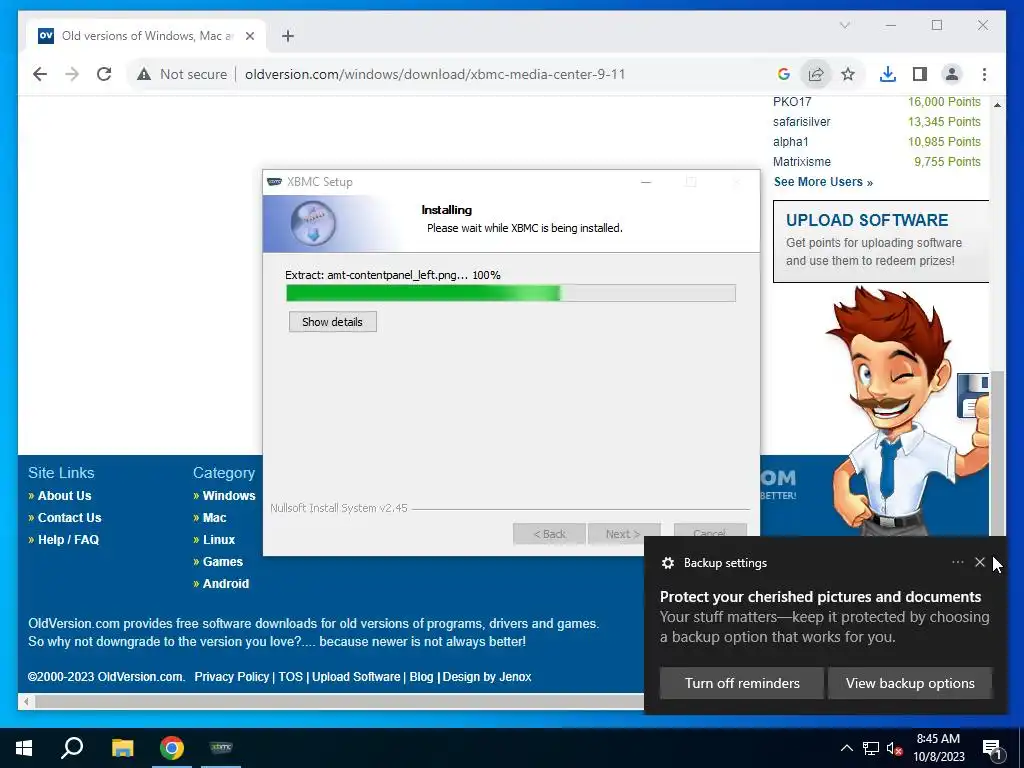Open Action Center notifications icon
The width and height of the screenshot is (1024, 768).
[993, 748]
